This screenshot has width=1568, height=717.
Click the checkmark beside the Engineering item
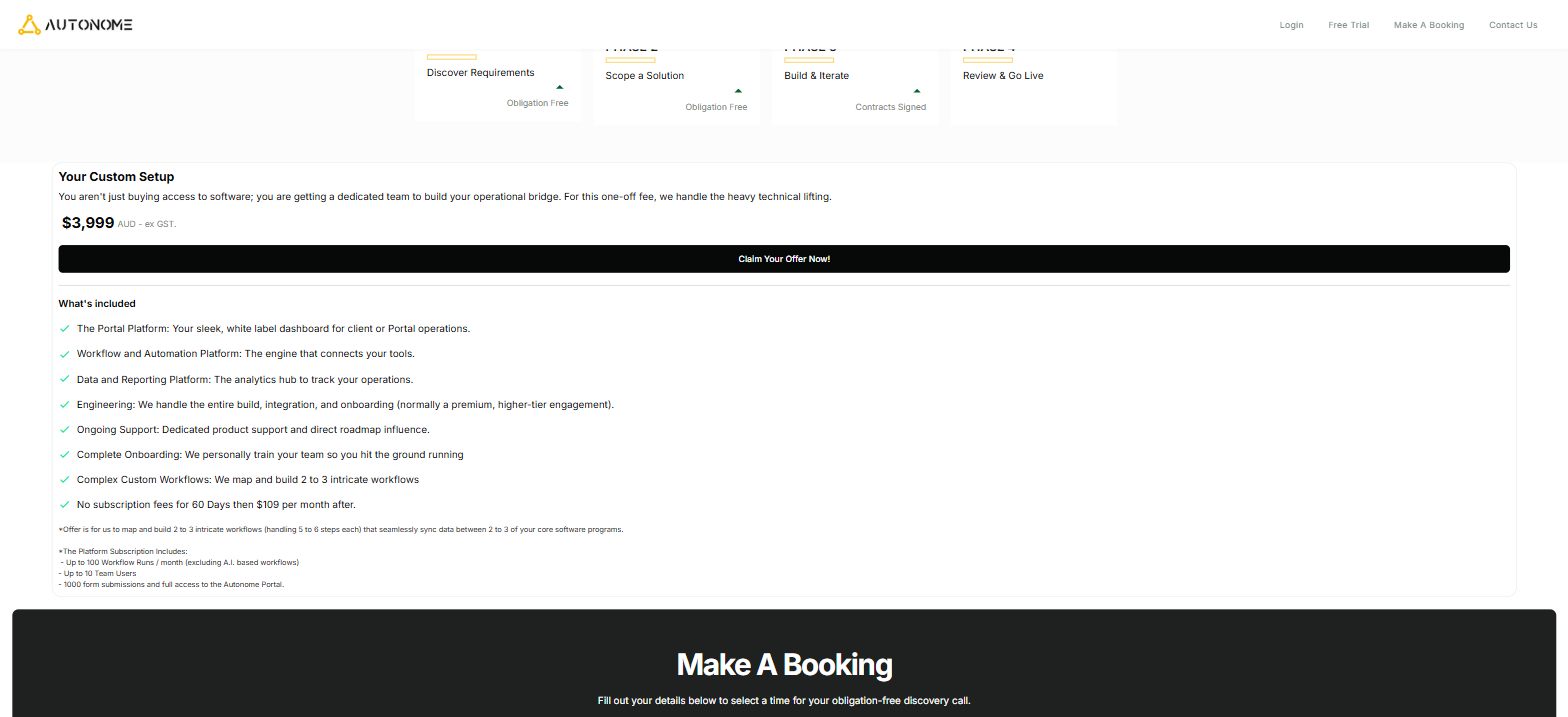[65, 405]
